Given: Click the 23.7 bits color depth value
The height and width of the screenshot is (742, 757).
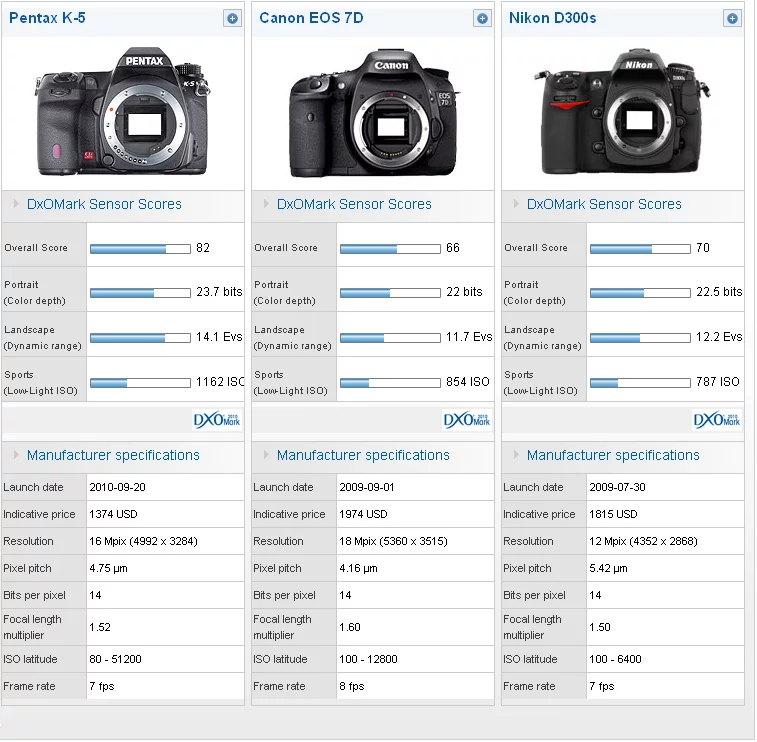Looking at the screenshot, I should [x=219, y=292].
